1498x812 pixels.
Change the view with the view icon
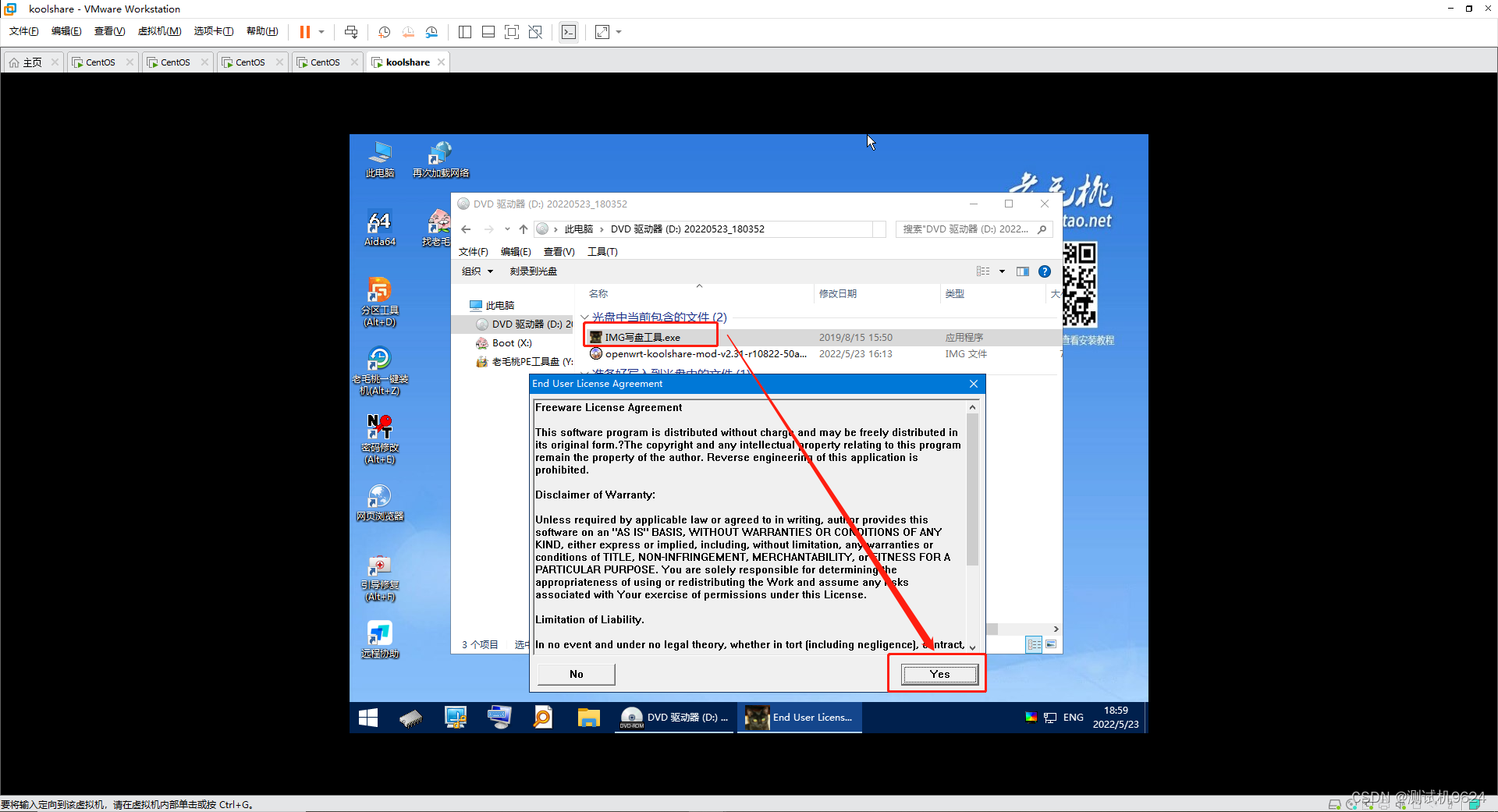click(983, 271)
